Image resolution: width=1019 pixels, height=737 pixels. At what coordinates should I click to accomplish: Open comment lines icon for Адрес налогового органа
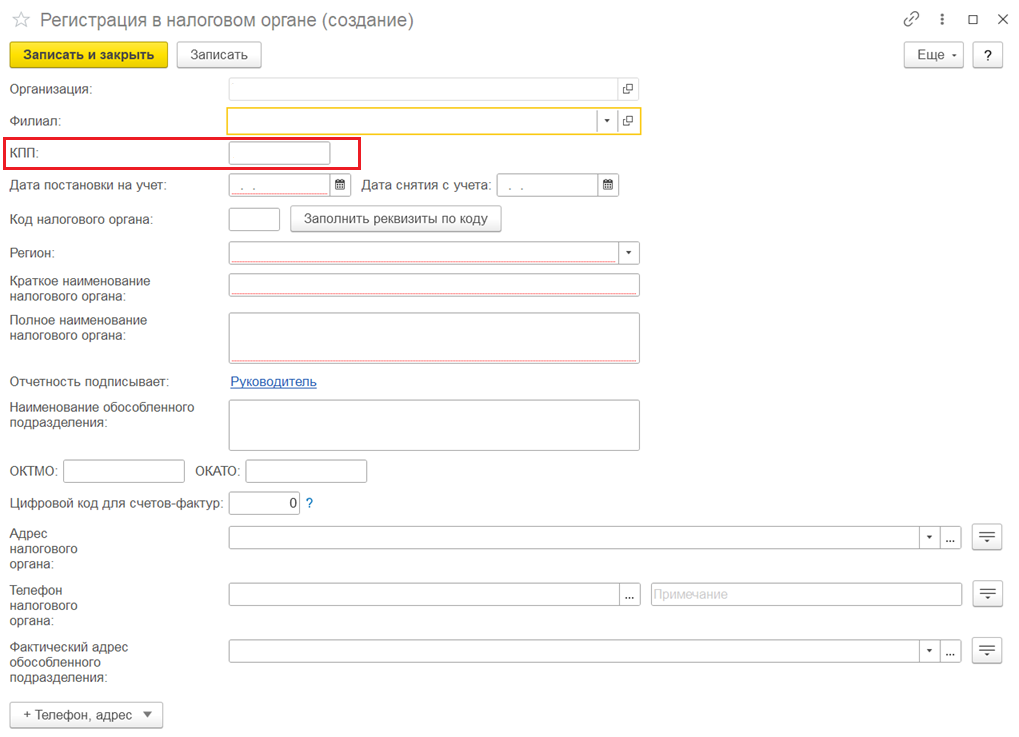pos(987,537)
